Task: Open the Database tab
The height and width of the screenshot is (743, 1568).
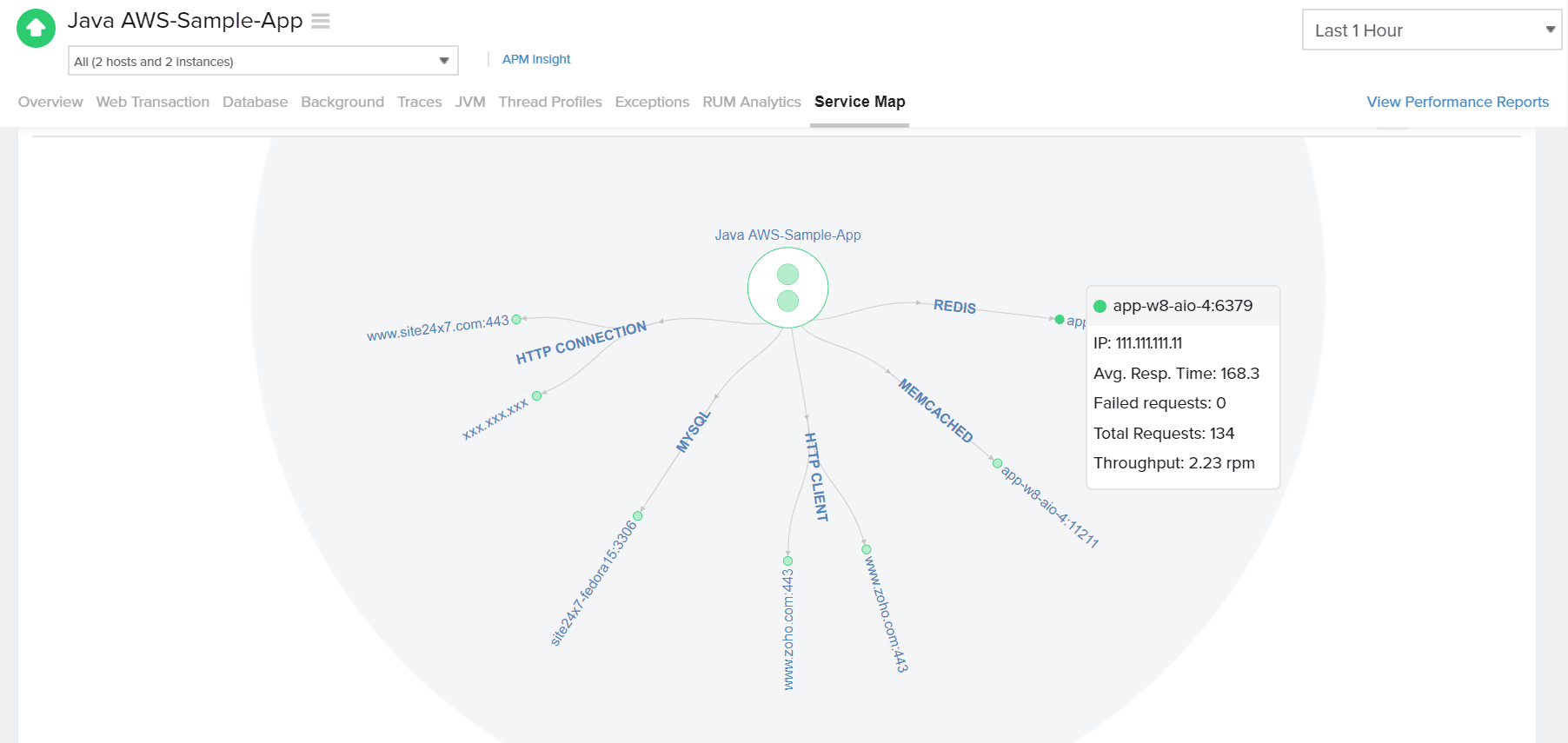Action: (x=255, y=102)
